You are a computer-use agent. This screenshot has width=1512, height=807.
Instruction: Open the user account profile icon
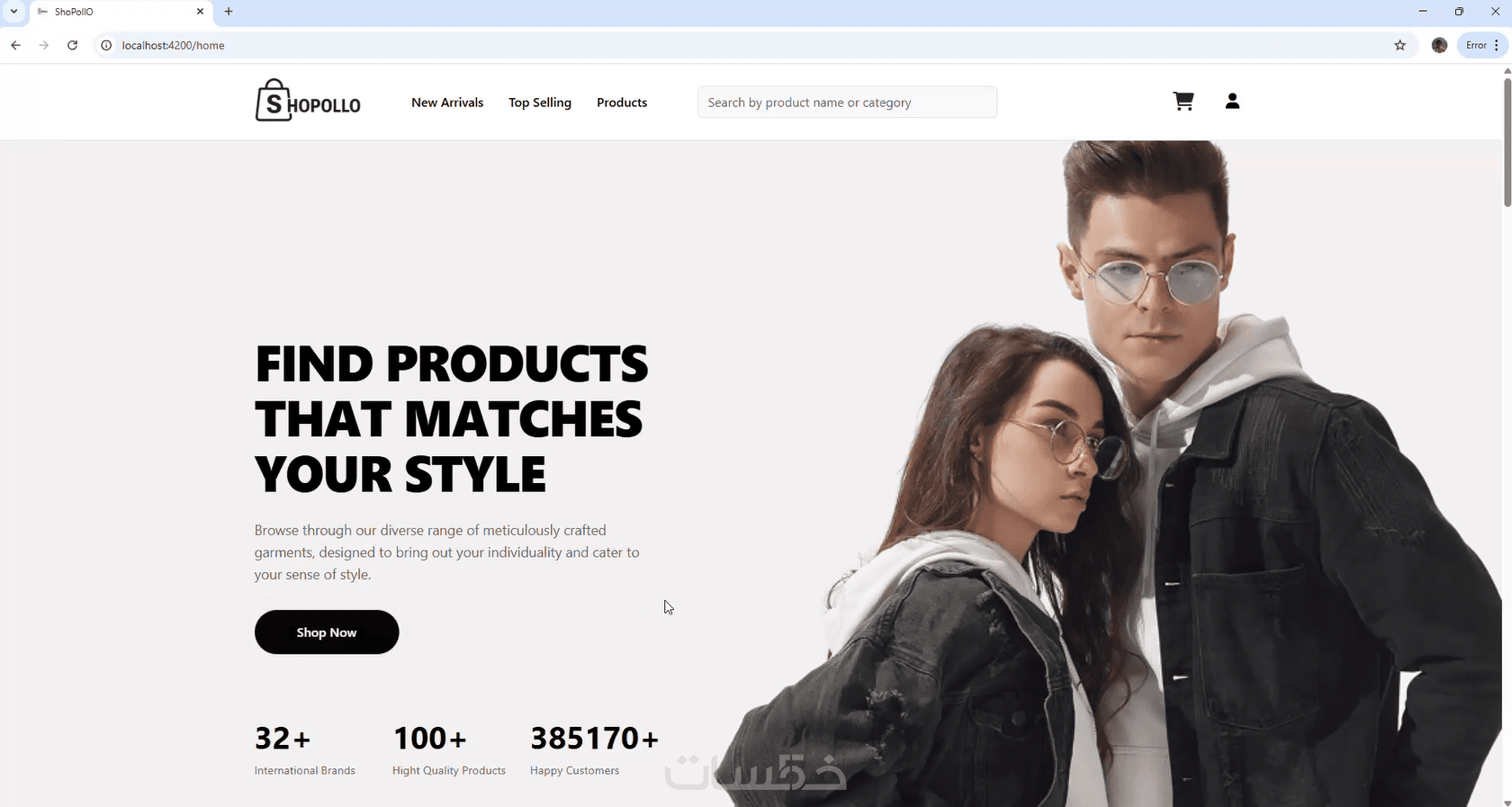[x=1232, y=102]
